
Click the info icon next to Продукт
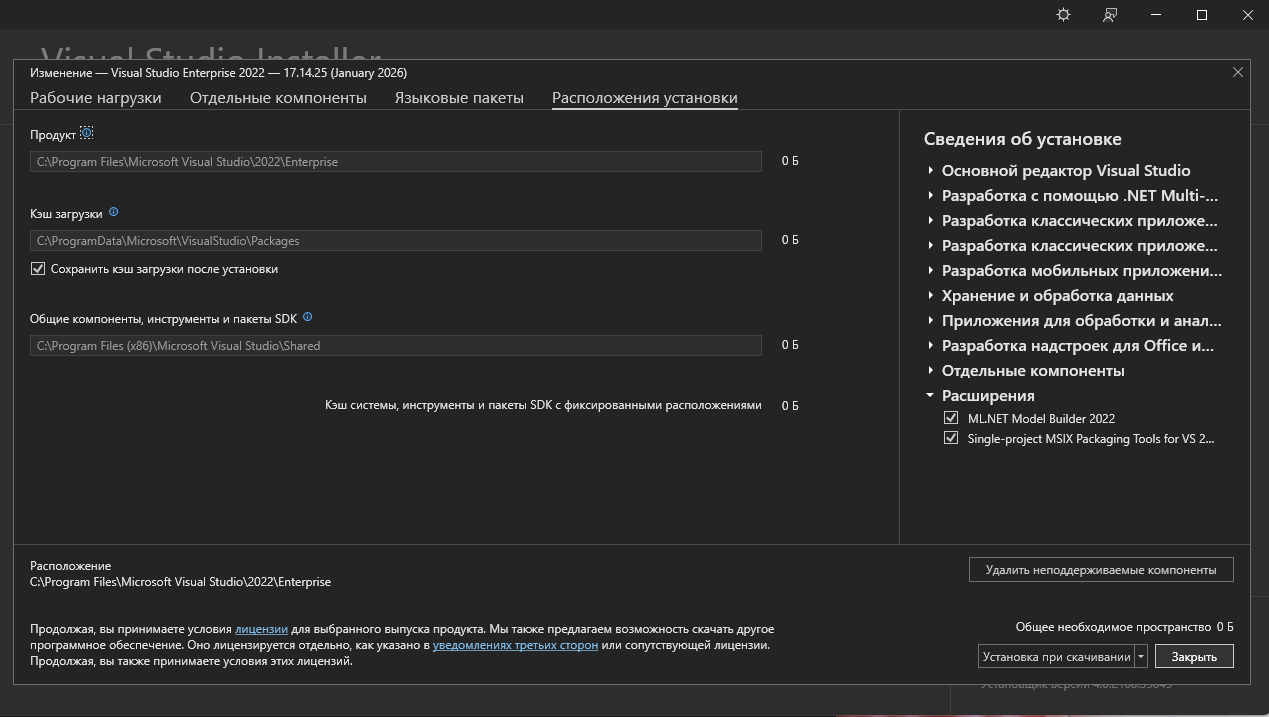coord(87,133)
